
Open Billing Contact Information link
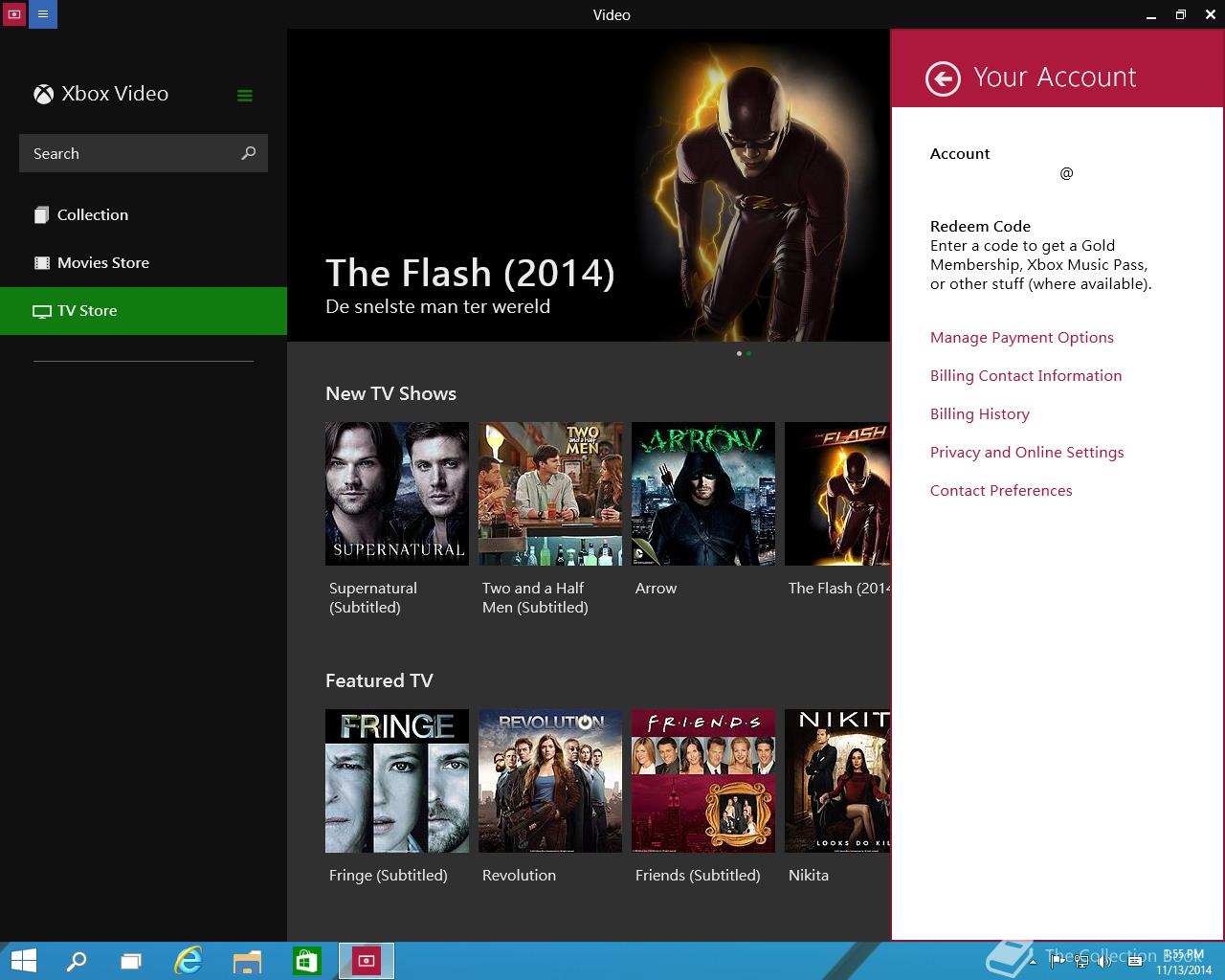click(x=1026, y=375)
